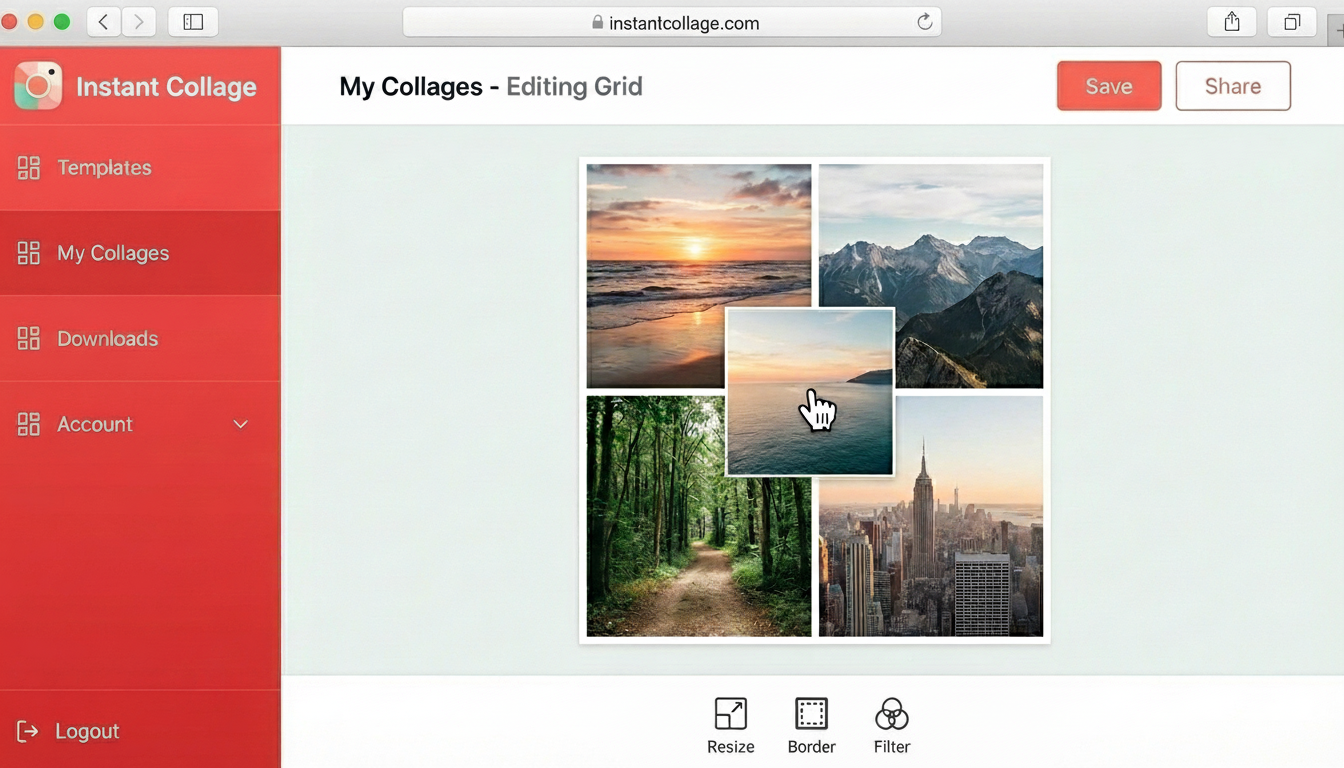Click the Save button
Screen dimensions: 1344x768
coord(1108,85)
